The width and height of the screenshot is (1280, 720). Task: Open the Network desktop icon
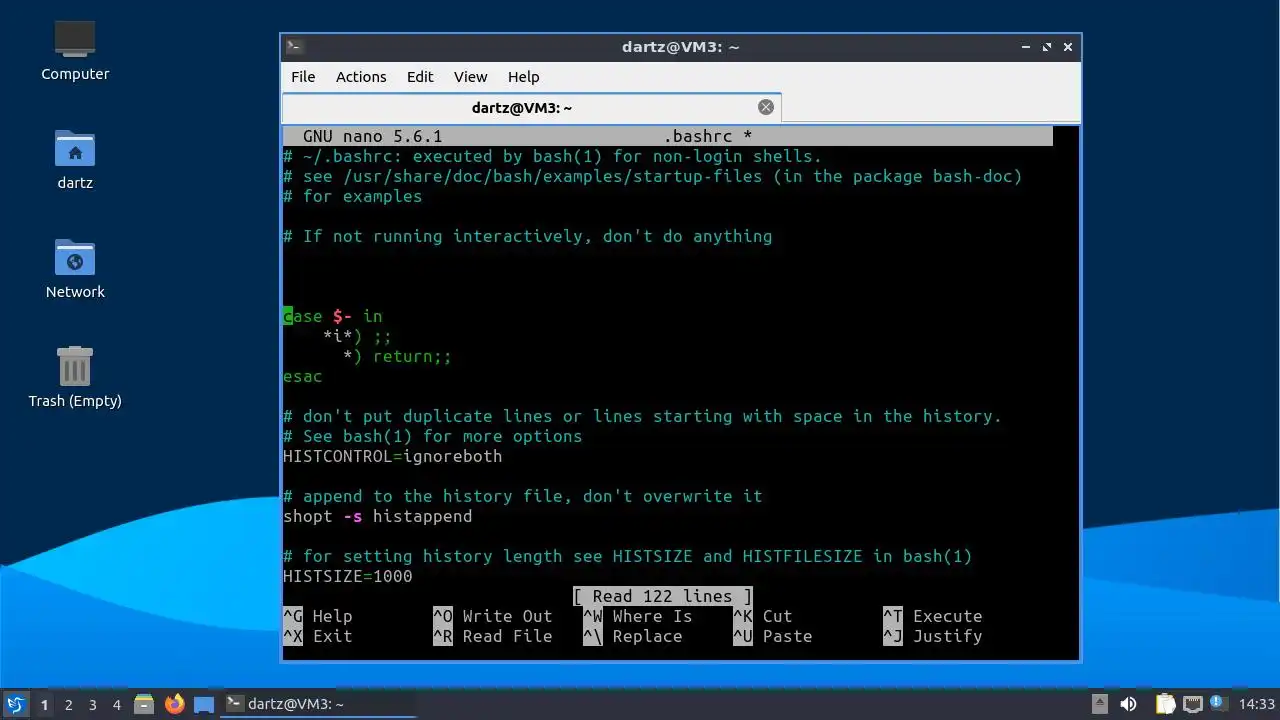[75, 268]
